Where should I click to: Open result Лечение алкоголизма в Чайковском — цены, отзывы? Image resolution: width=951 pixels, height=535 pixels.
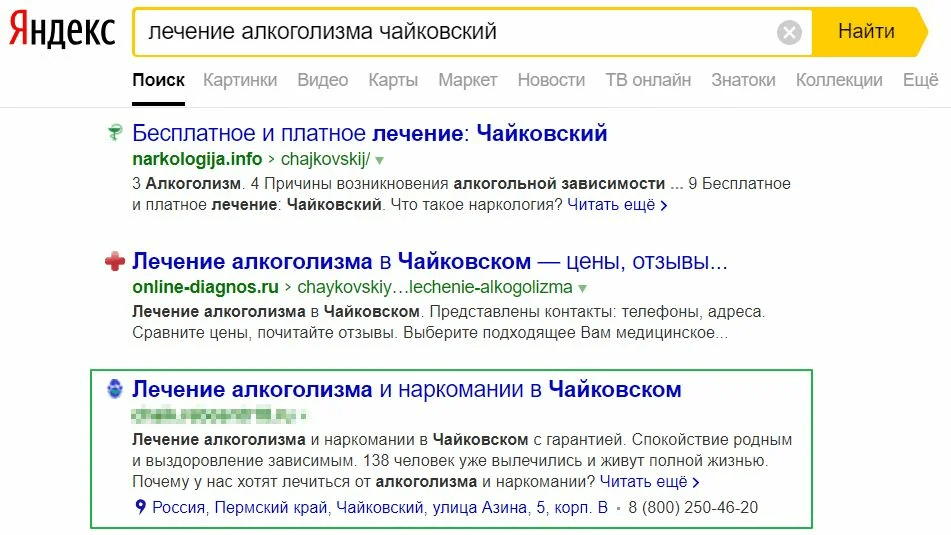click(429, 261)
